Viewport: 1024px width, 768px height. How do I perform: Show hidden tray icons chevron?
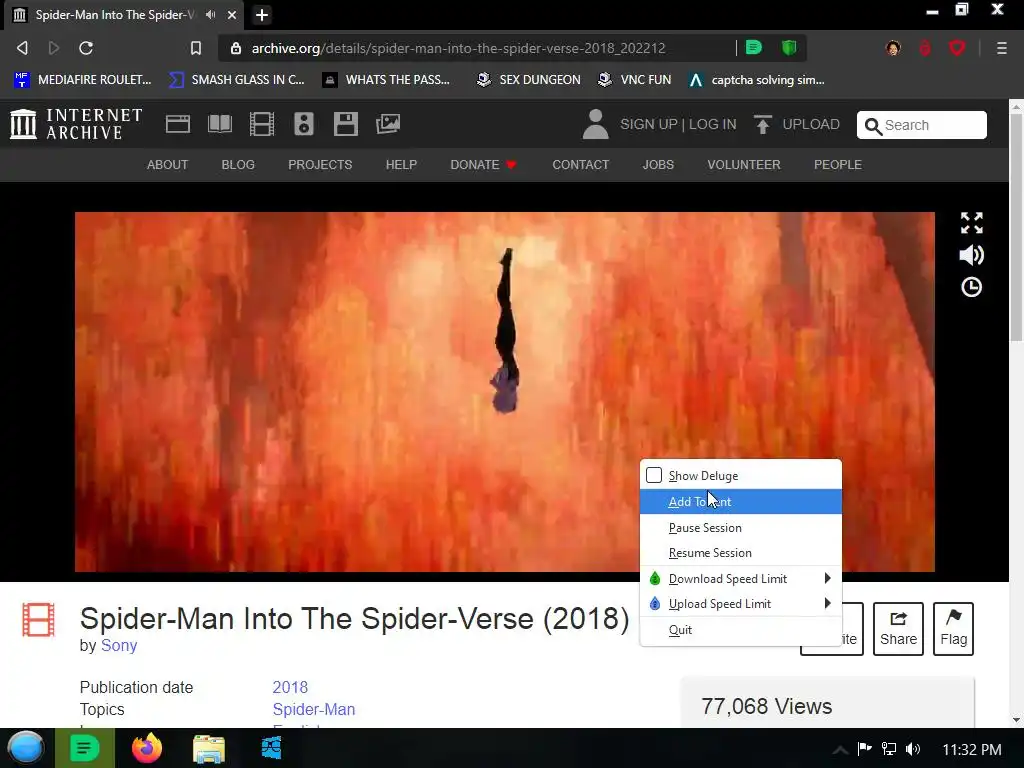click(840, 750)
